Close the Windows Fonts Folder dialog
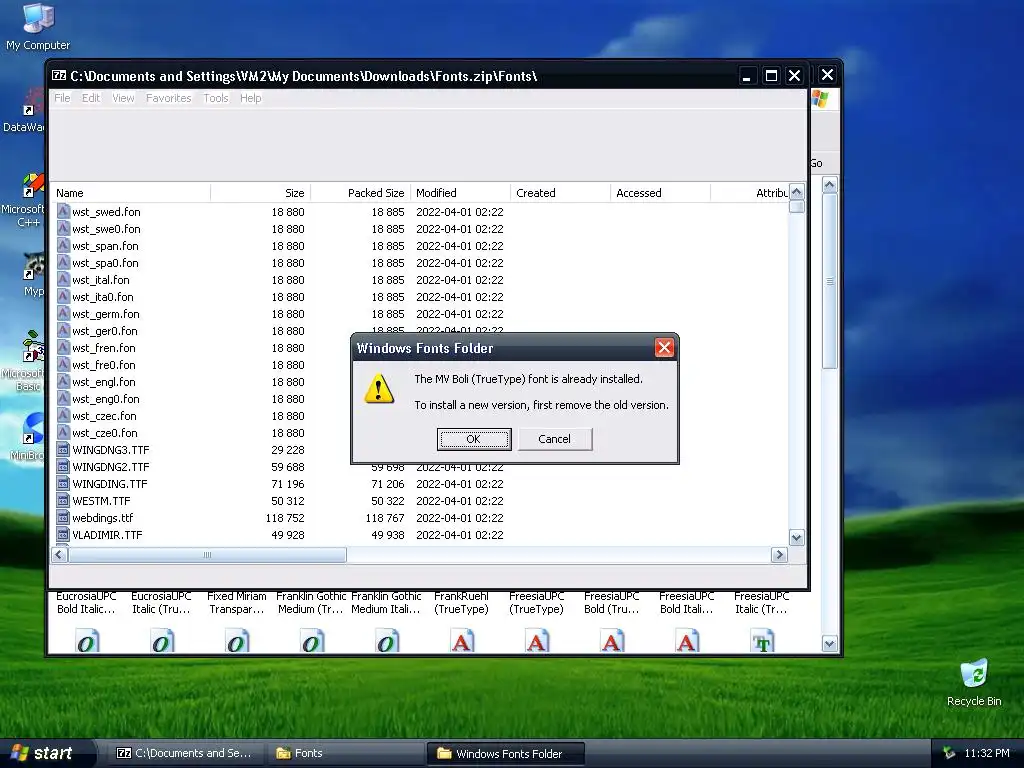The height and width of the screenshot is (768, 1024). click(x=664, y=347)
